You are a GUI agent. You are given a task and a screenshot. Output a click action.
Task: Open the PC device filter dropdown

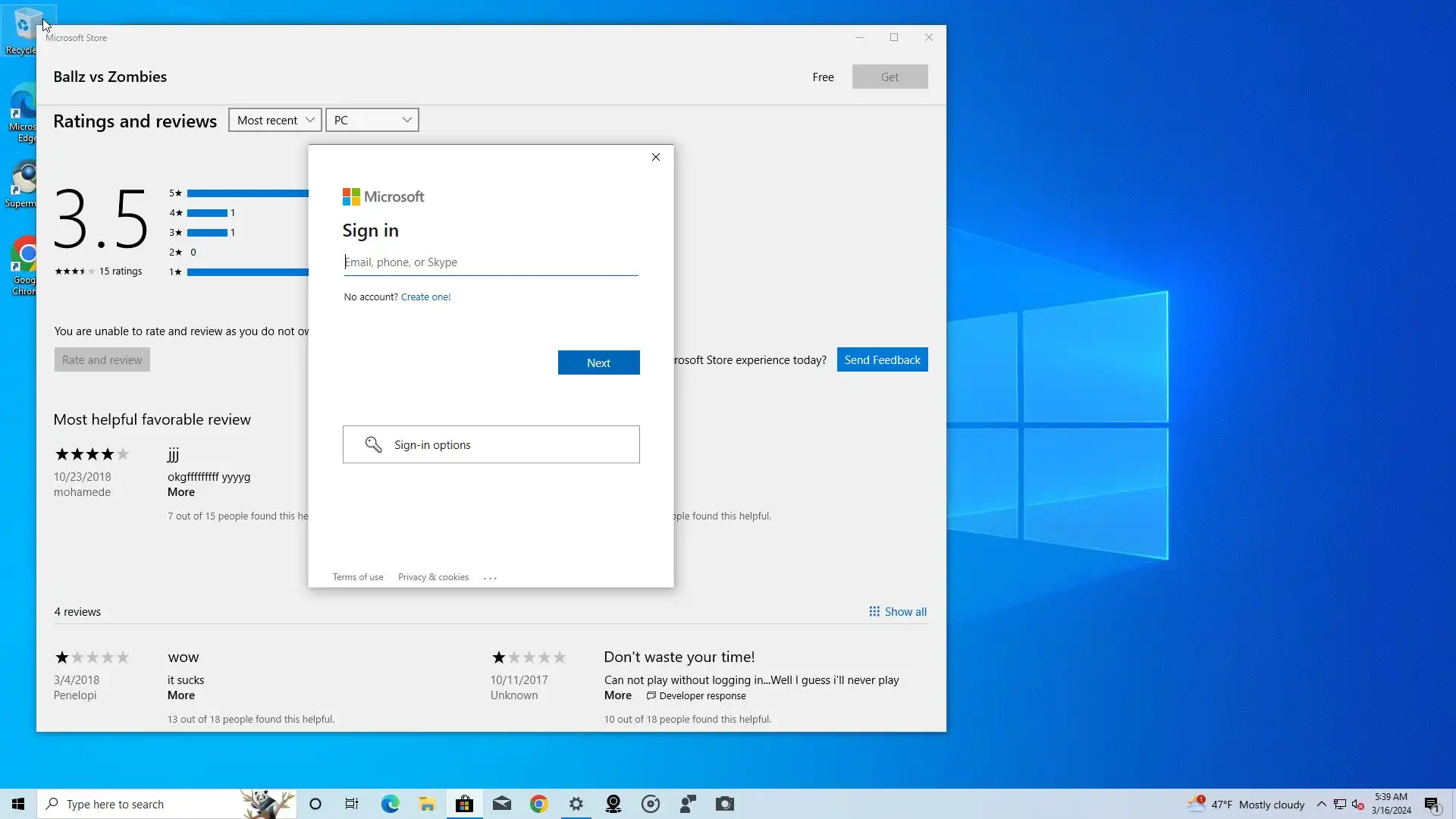pos(372,120)
